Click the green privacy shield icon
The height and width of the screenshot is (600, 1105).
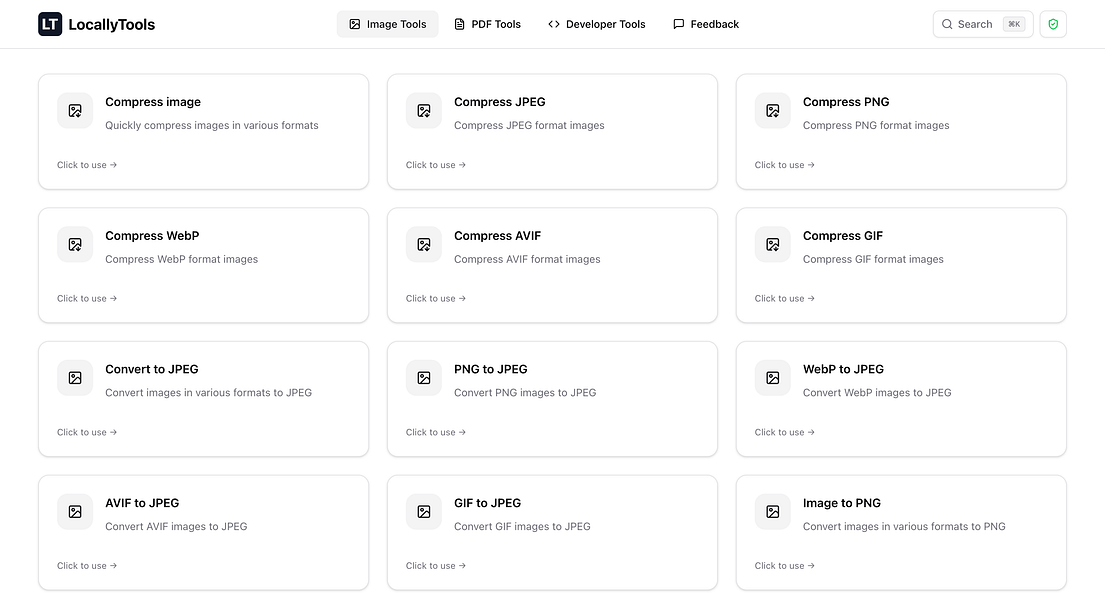[1053, 23]
